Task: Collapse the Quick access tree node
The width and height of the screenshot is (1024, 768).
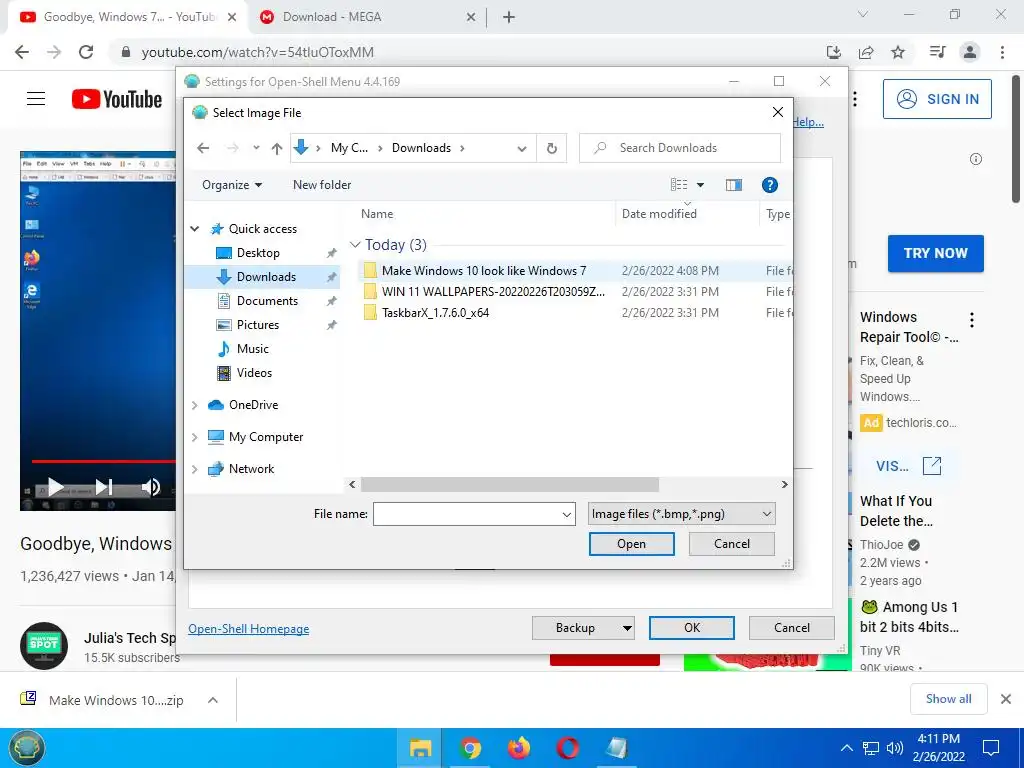Action: pos(195,229)
